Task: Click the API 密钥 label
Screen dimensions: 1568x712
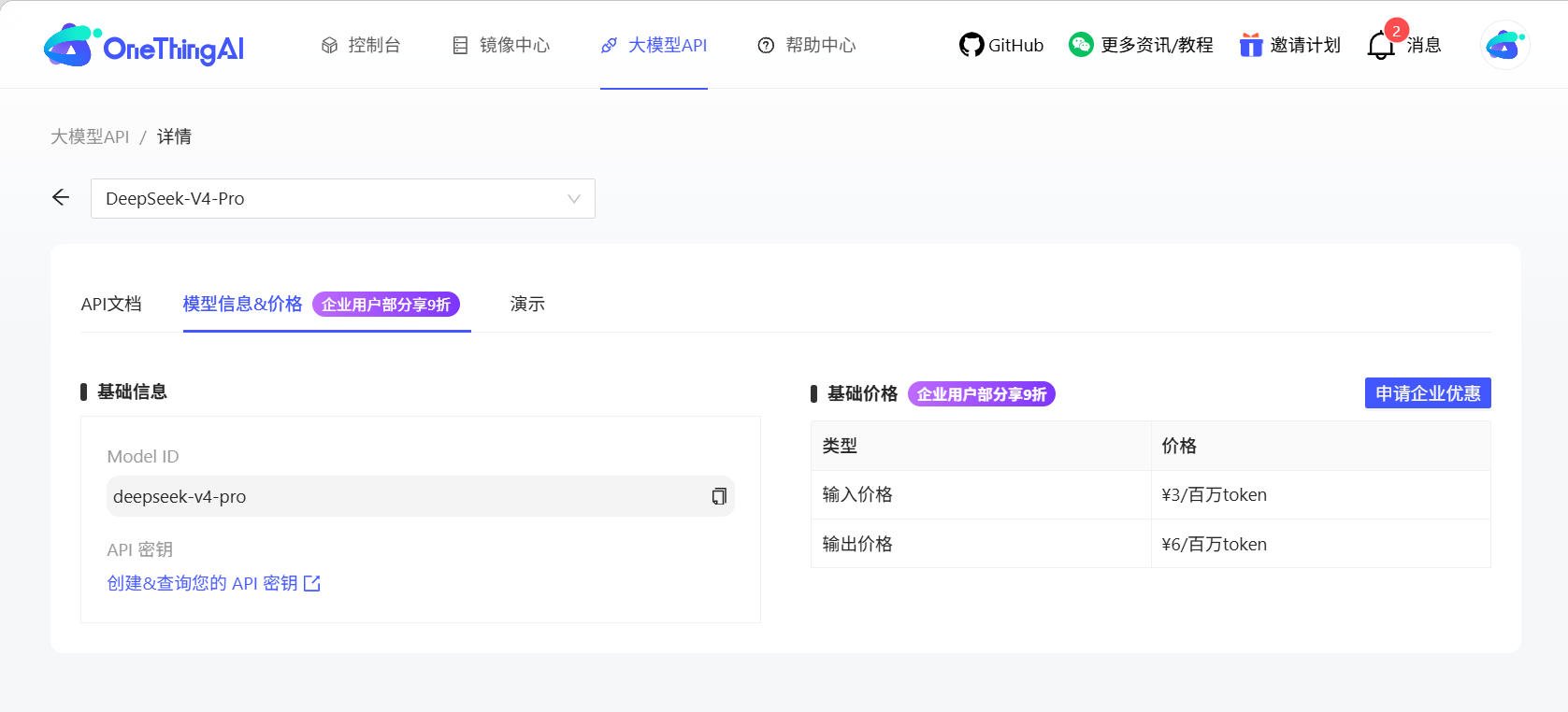Action: [140, 549]
